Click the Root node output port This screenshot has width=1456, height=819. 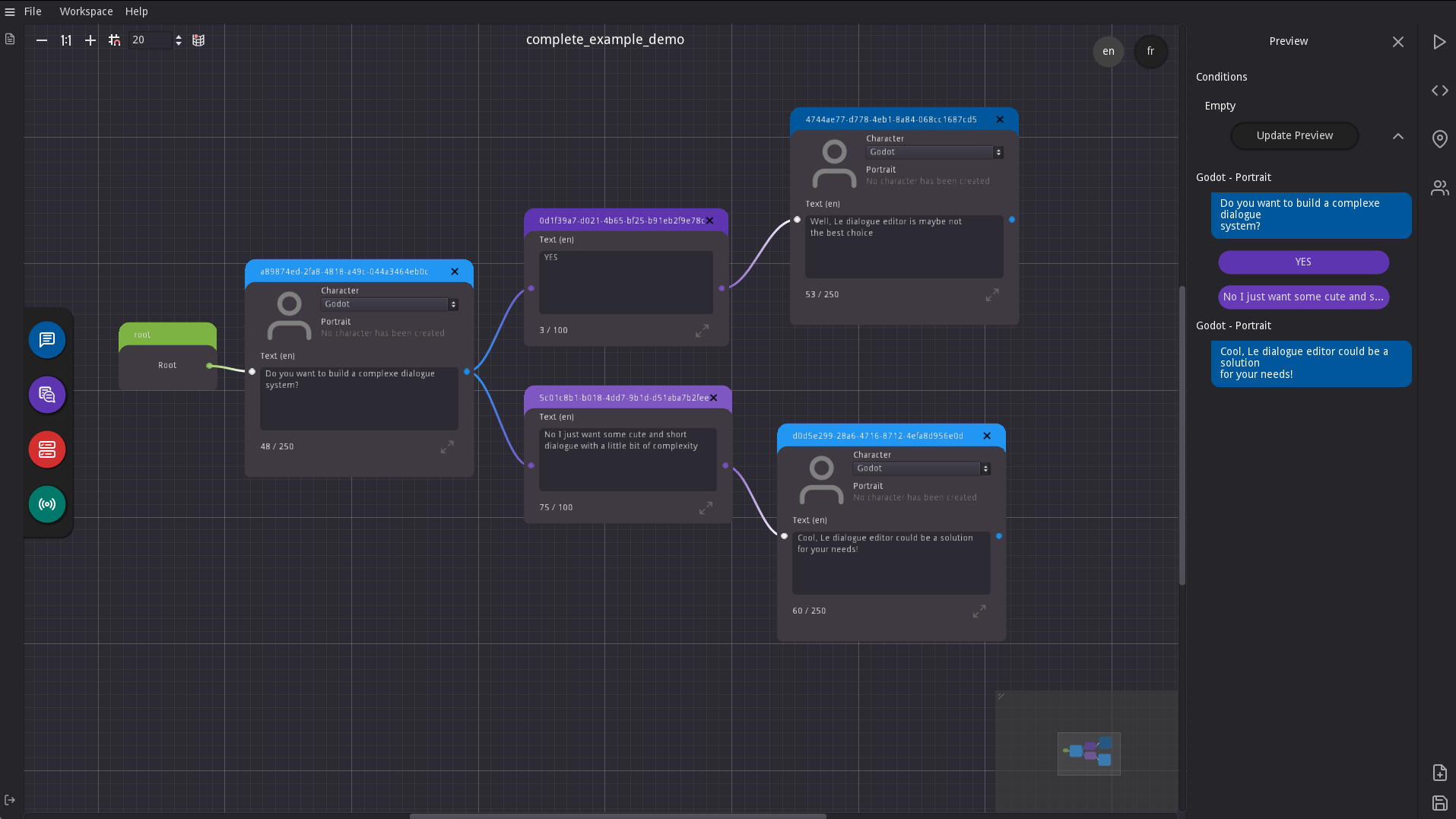point(210,366)
